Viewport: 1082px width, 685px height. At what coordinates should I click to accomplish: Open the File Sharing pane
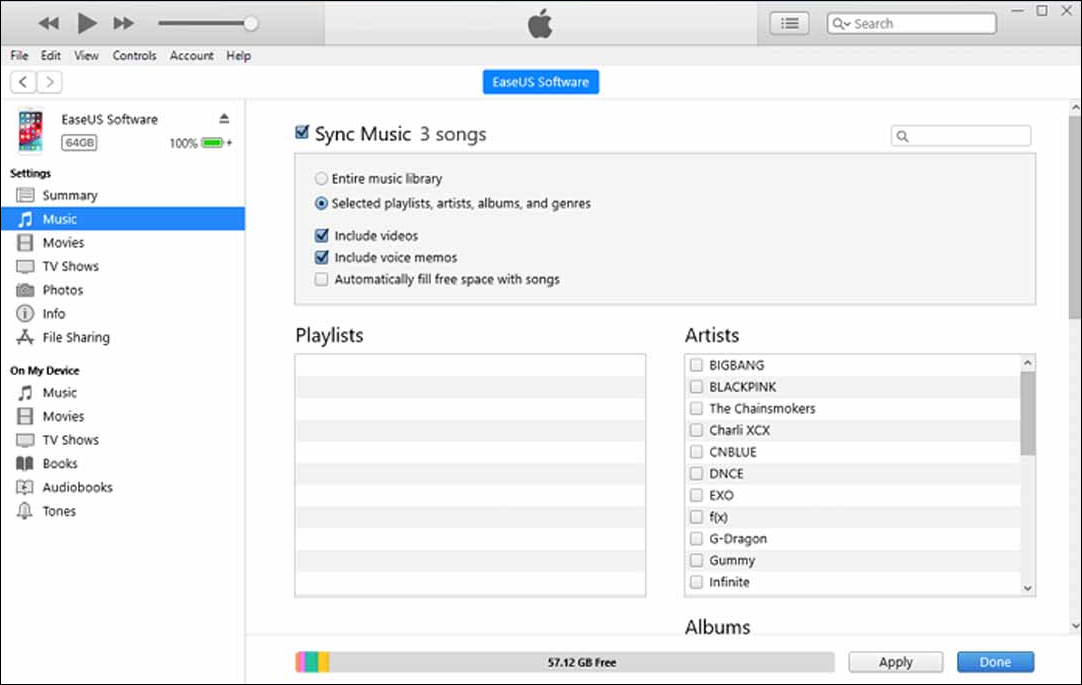coord(75,337)
